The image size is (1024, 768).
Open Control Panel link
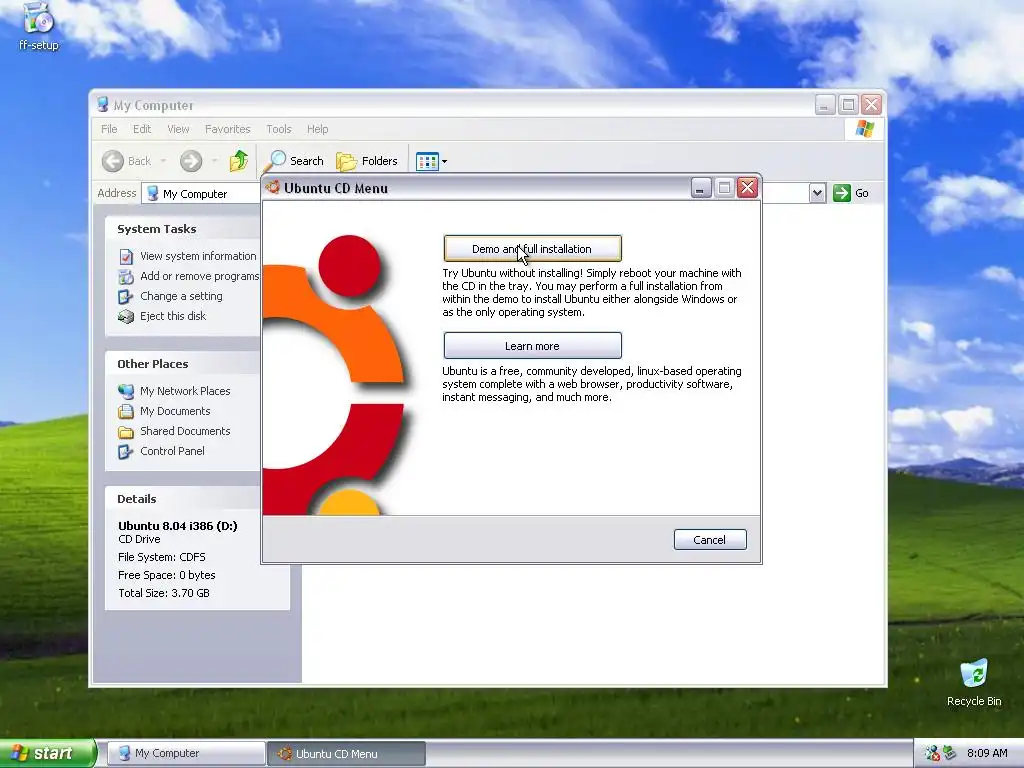click(172, 451)
